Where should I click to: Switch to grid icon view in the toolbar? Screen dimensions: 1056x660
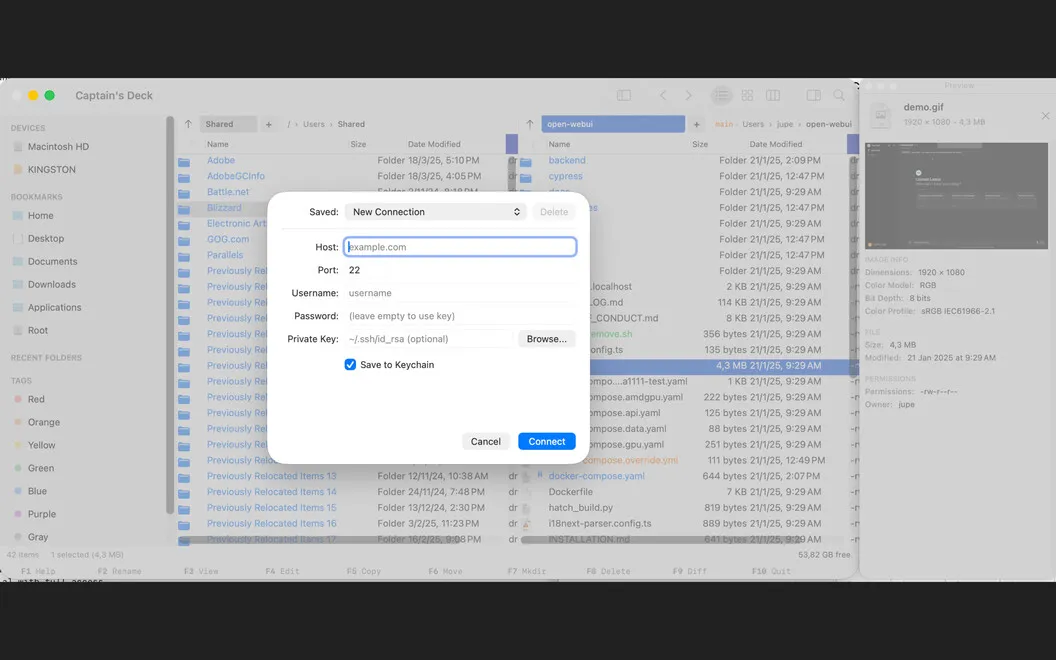[x=747, y=96]
